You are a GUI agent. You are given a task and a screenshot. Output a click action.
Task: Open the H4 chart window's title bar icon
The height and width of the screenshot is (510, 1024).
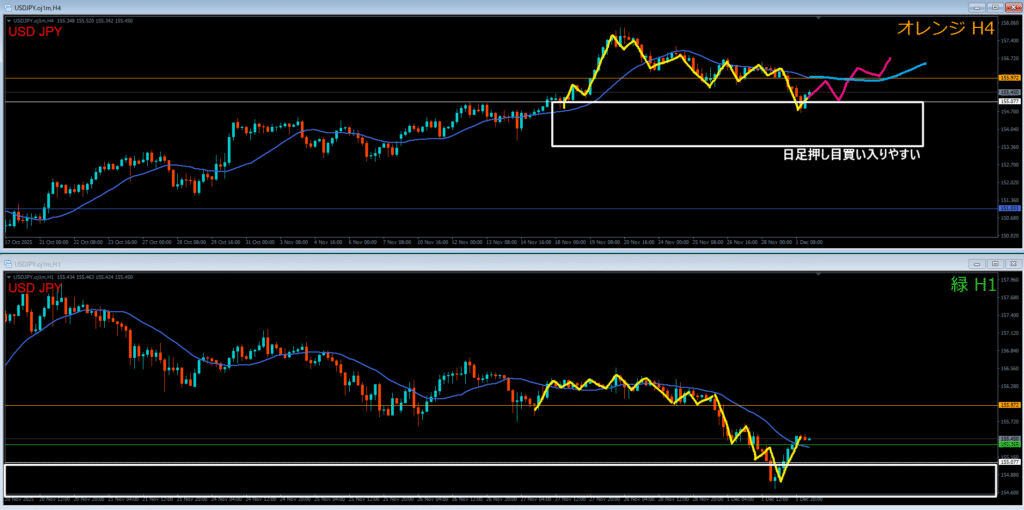8,7
